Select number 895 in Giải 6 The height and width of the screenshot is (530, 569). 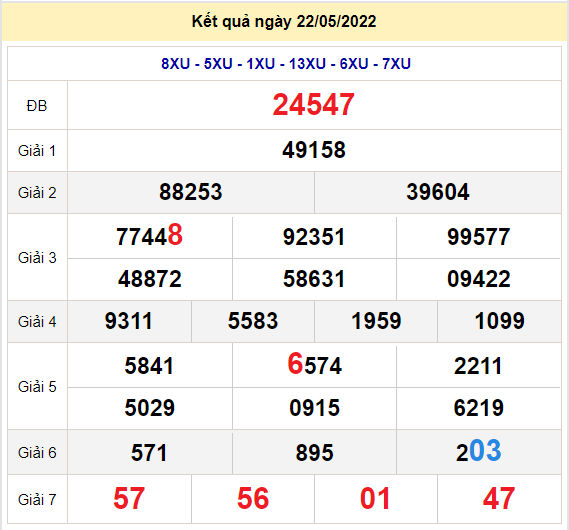(314, 453)
